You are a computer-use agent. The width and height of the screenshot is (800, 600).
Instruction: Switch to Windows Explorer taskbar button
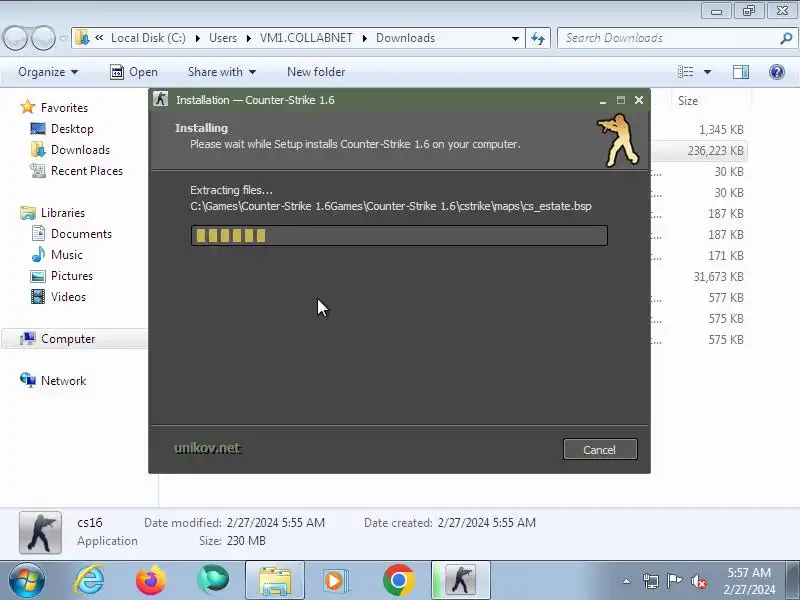click(275, 580)
